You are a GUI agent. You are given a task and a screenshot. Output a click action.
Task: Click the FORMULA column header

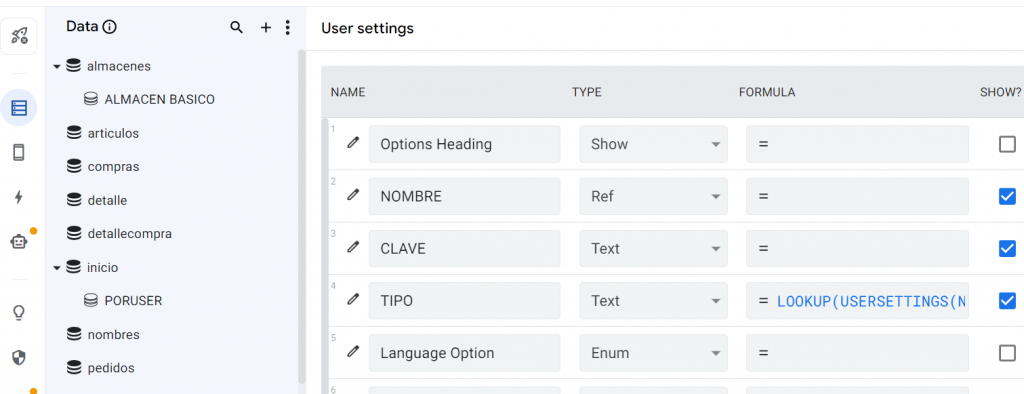767,92
